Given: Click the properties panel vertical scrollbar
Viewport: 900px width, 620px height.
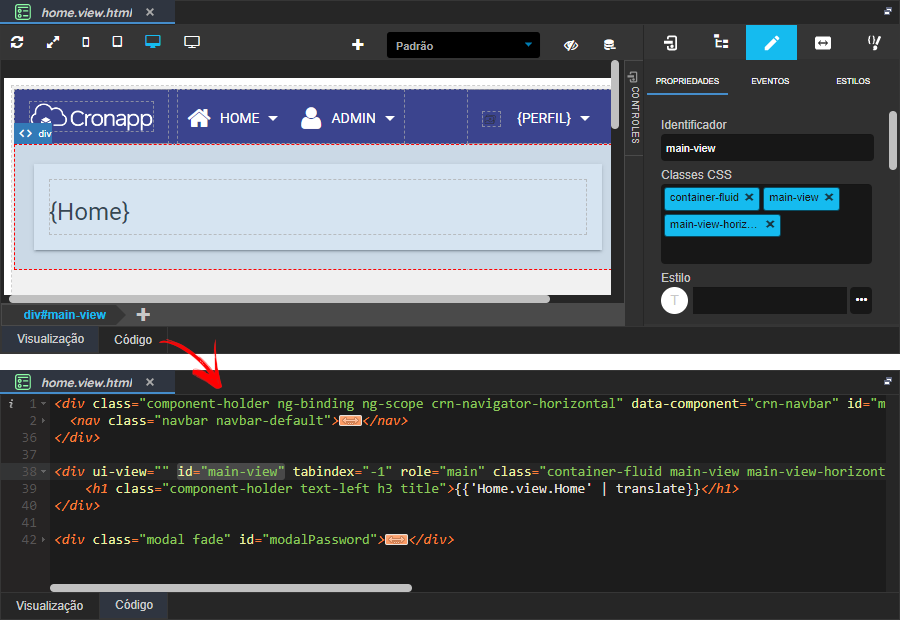Looking at the screenshot, I should pyautogui.click(x=893, y=141).
